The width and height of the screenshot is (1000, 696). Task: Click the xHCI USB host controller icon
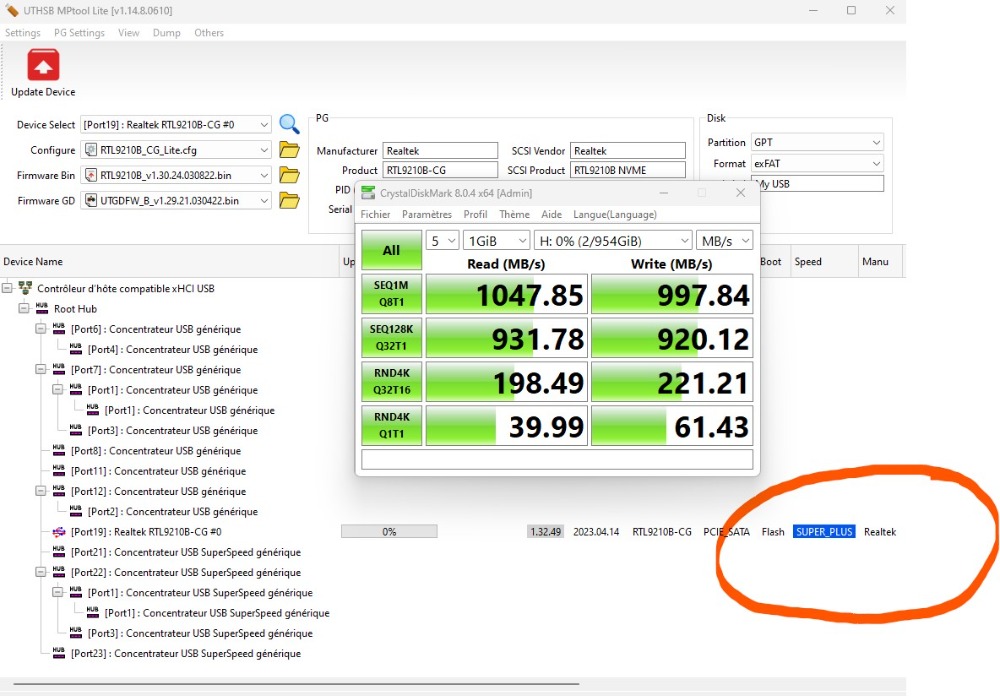pos(25,289)
